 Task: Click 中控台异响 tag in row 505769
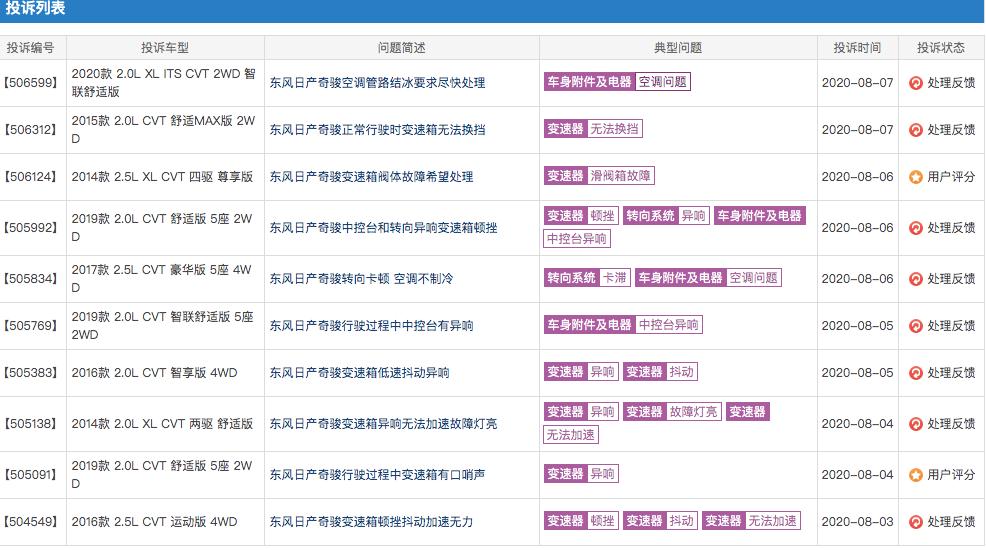pyautogui.click(x=668, y=325)
